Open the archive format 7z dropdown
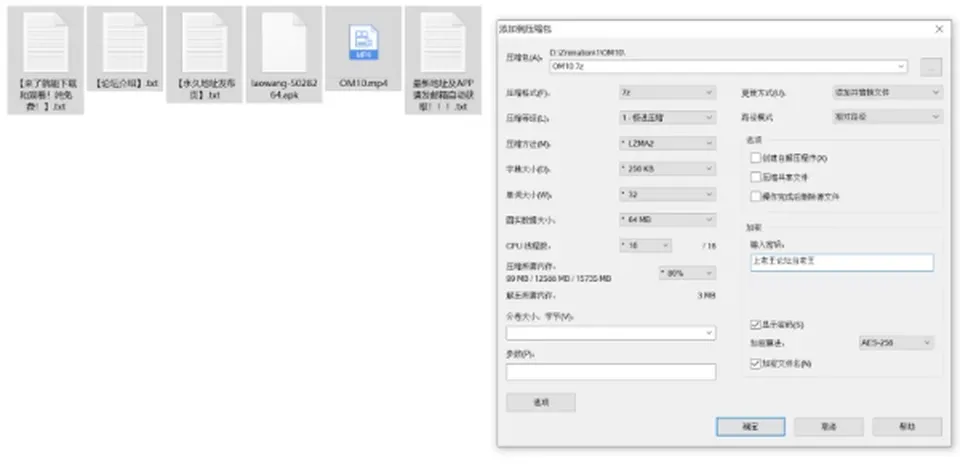 [x=667, y=92]
